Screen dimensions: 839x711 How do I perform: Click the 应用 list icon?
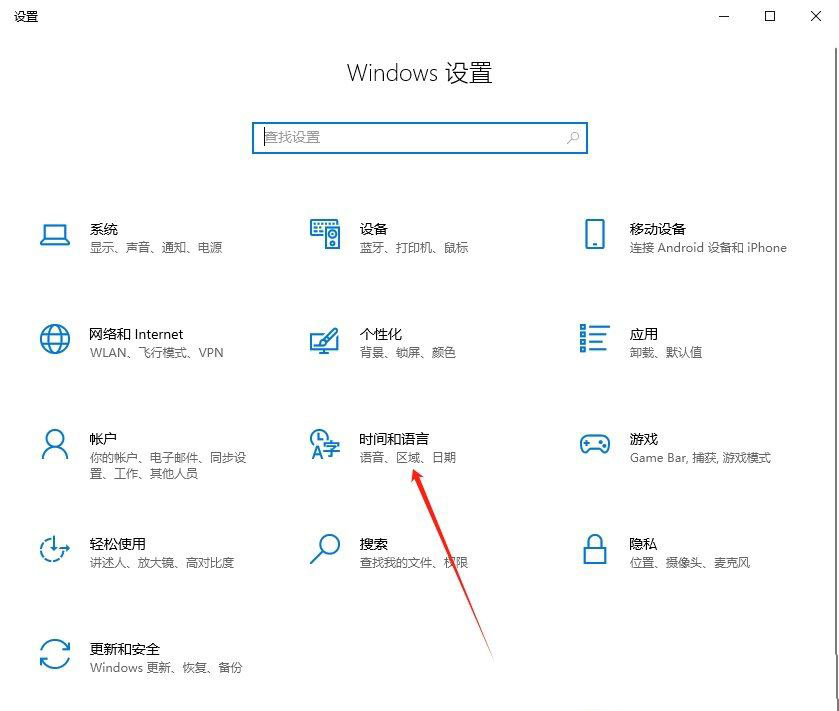(594, 338)
